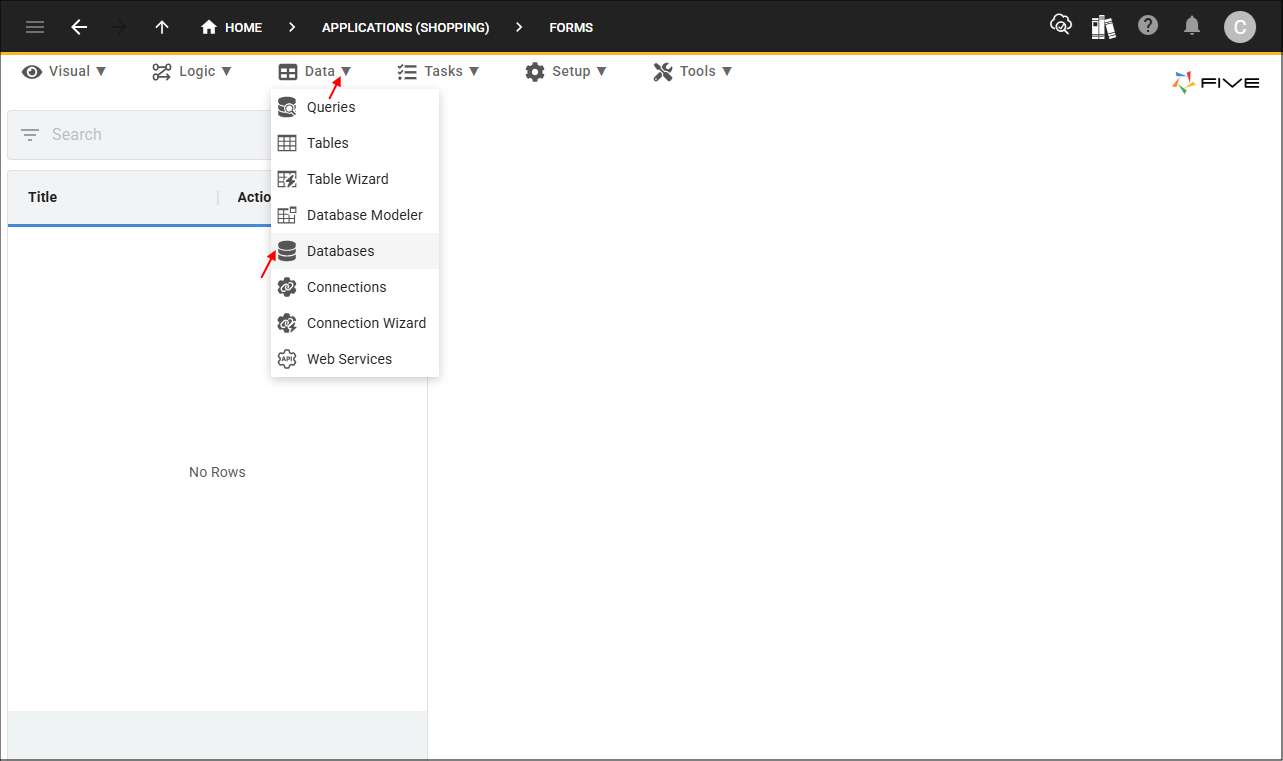The width and height of the screenshot is (1283, 761).
Task: Open Web Services
Action: coord(348,359)
